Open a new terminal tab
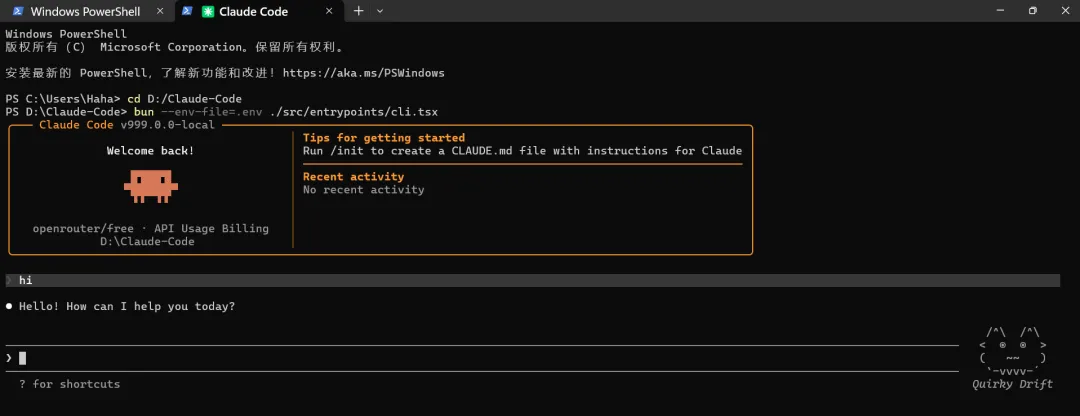 pyautogui.click(x=358, y=11)
